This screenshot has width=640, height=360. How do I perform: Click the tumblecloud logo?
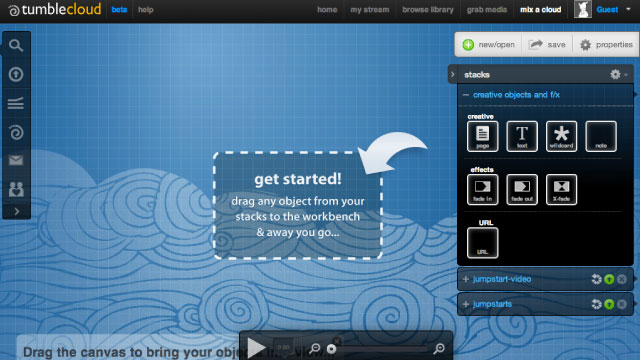coord(54,9)
